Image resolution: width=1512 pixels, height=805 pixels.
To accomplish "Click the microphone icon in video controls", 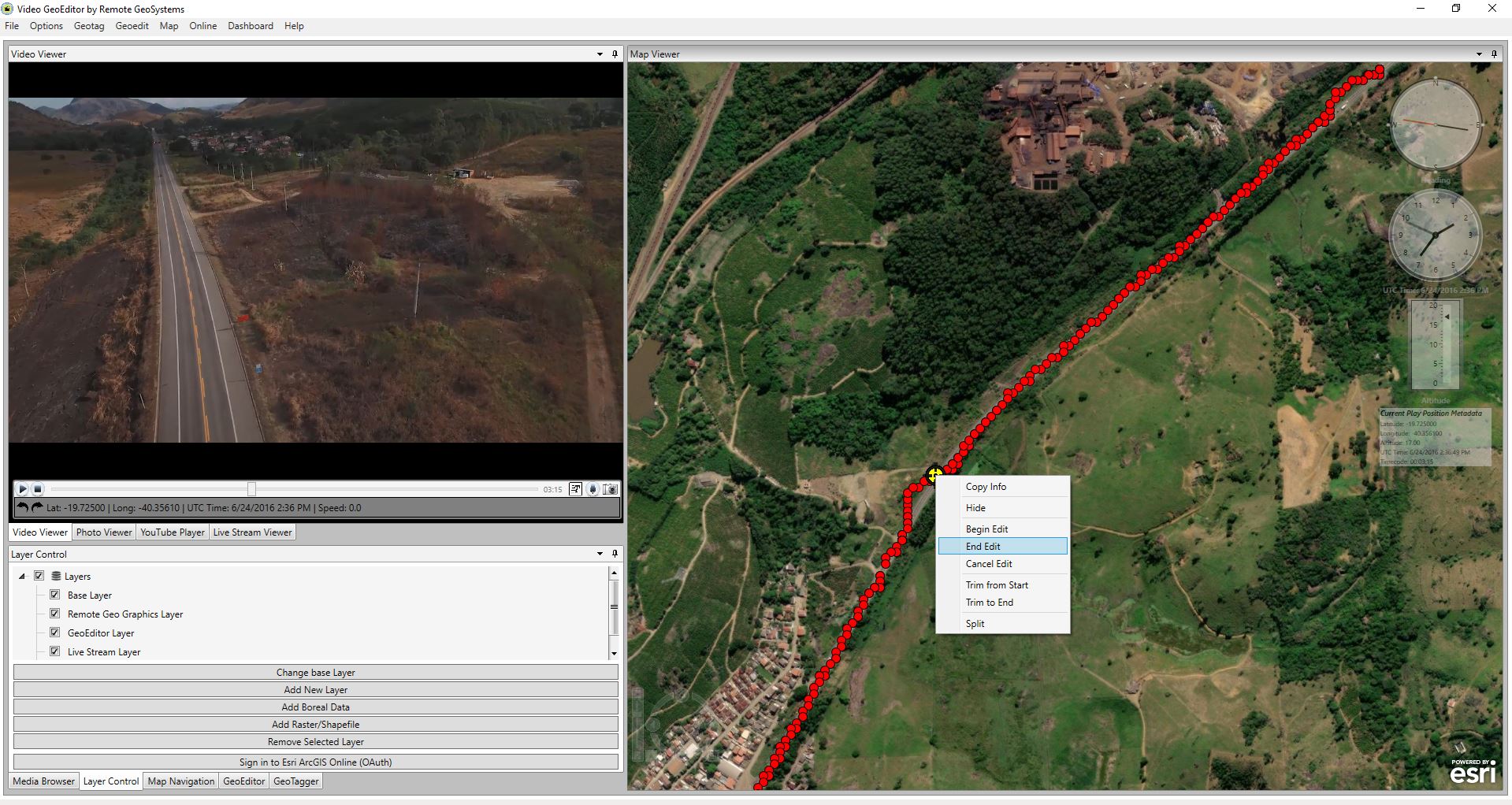I will click(x=593, y=489).
